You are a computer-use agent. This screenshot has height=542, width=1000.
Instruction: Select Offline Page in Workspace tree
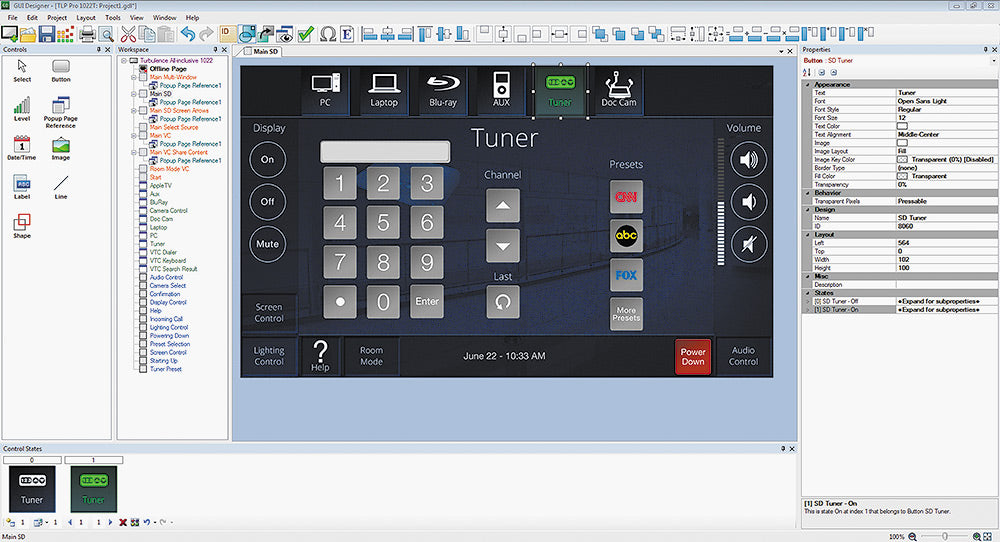point(168,69)
